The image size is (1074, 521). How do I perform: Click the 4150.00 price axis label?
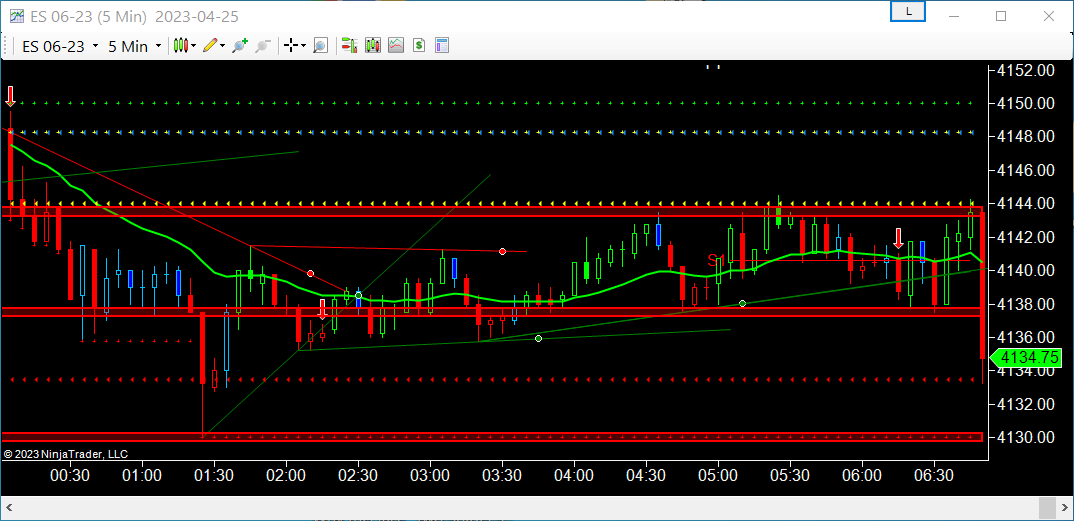point(1027,103)
